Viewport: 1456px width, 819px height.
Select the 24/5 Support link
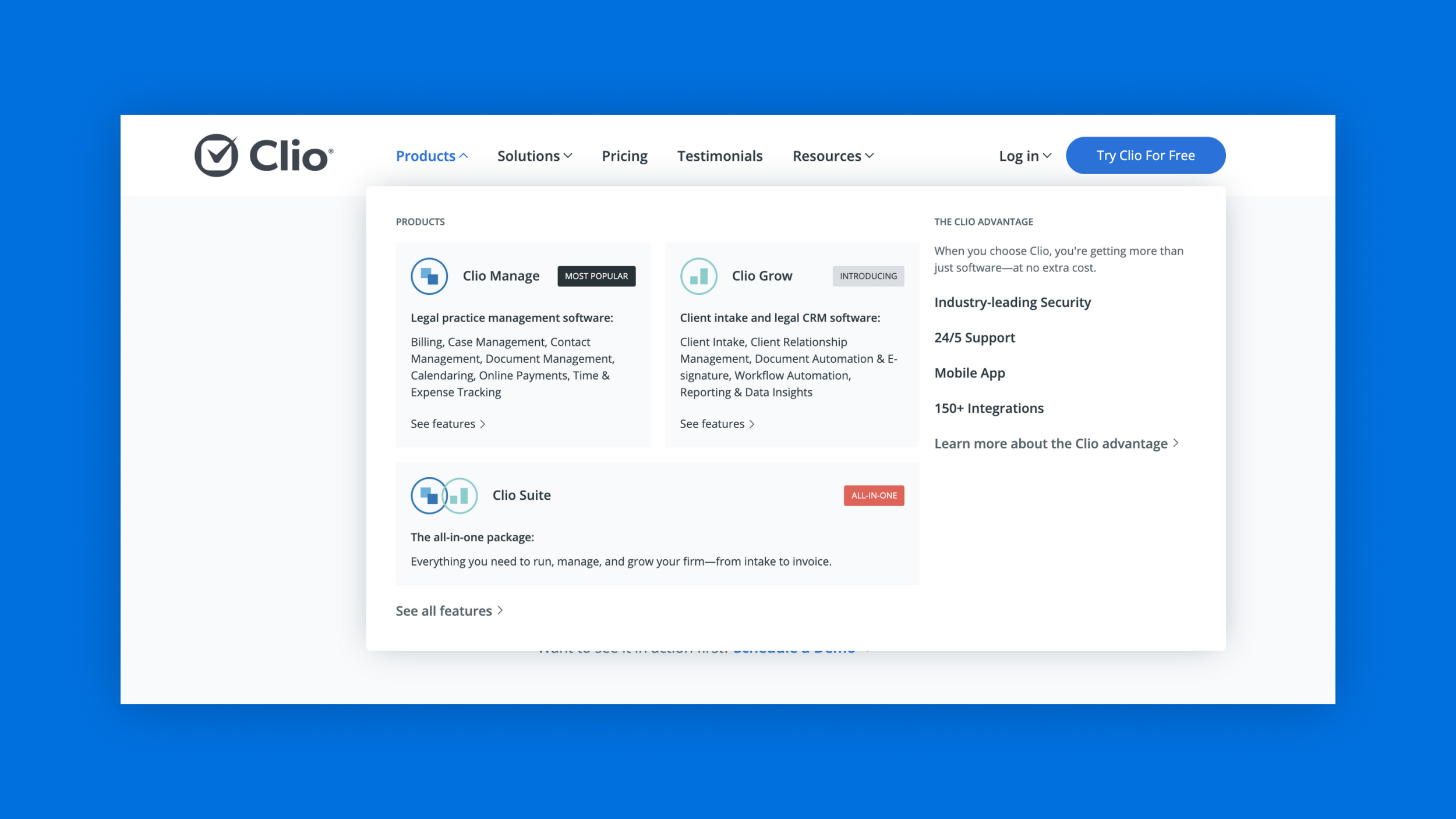974,338
